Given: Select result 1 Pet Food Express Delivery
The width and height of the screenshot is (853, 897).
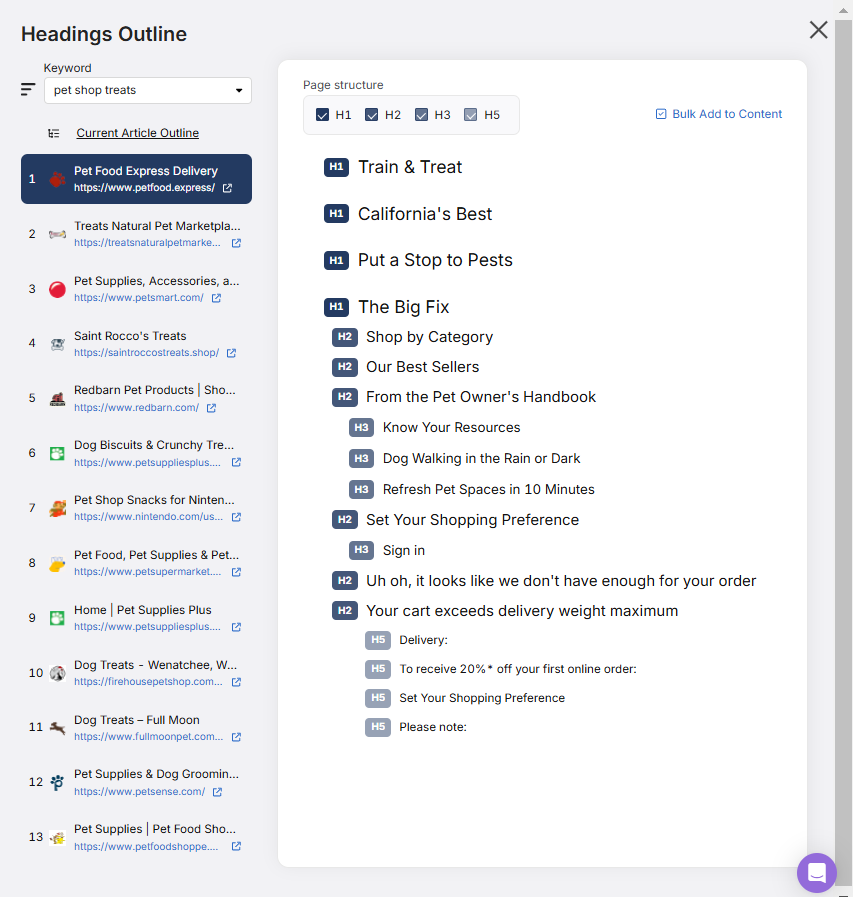Looking at the screenshot, I should [136, 179].
